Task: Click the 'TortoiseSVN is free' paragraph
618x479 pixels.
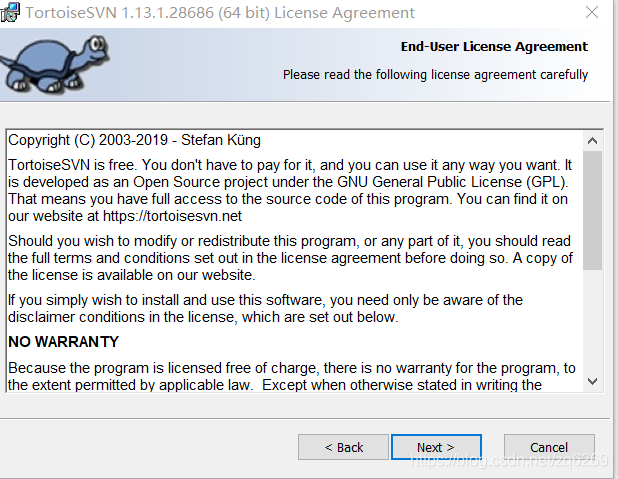Action: pos(290,190)
